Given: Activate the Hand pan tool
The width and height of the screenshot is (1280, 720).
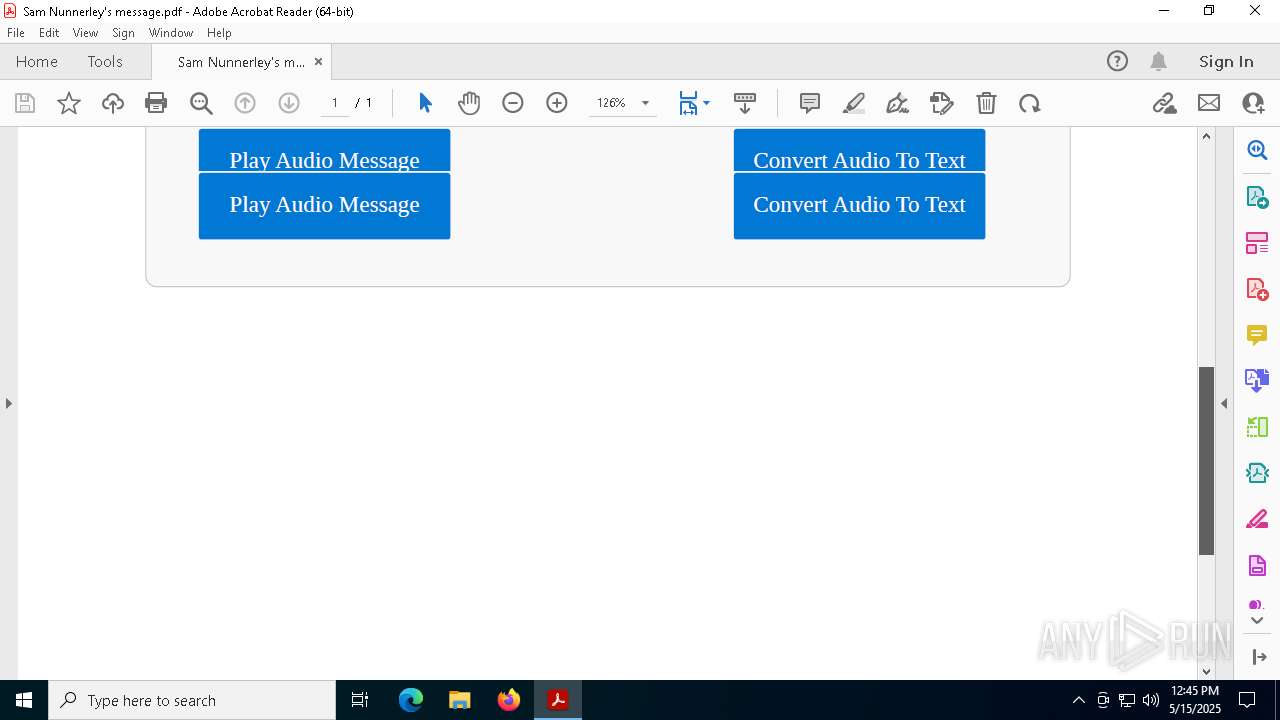Looking at the screenshot, I should click(469, 103).
